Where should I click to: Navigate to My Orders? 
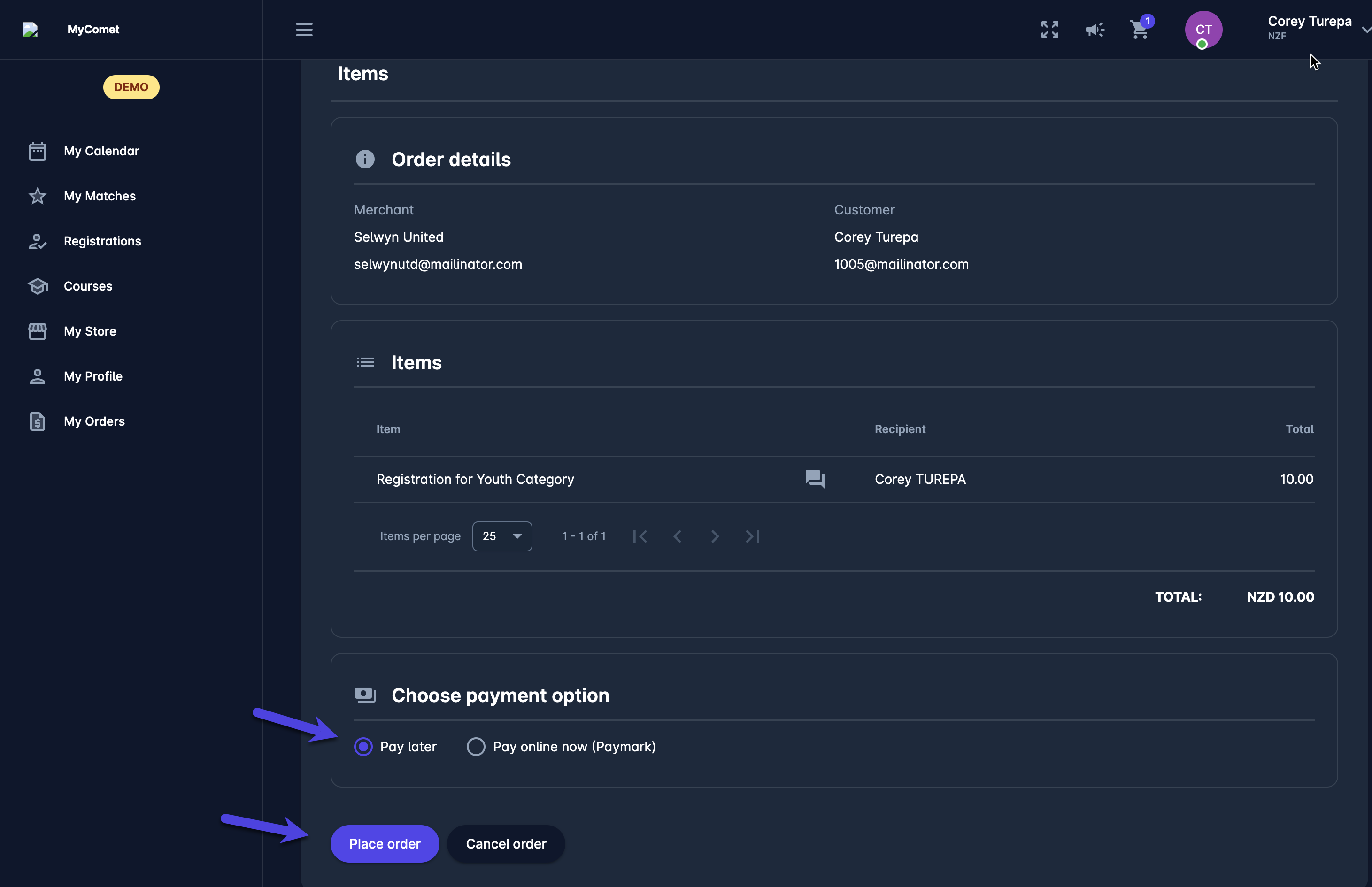pyautogui.click(x=94, y=421)
